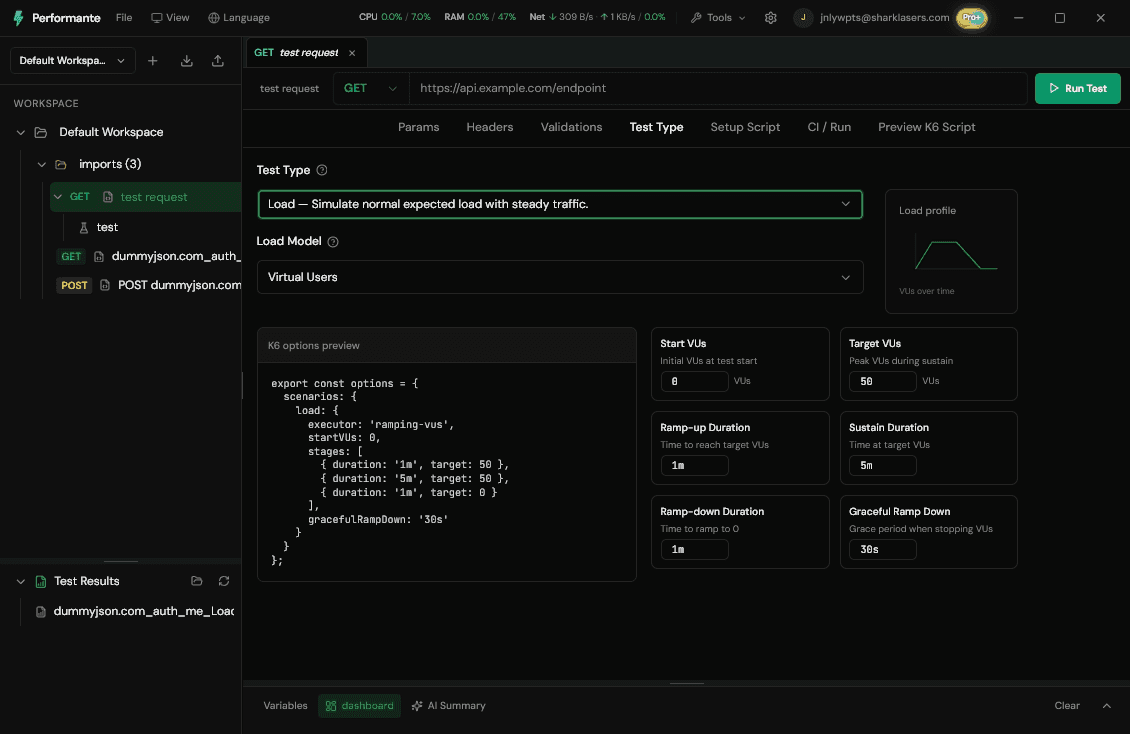The width and height of the screenshot is (1130, 734).
Task: Open Load Model help question icon
Action: 333,241
